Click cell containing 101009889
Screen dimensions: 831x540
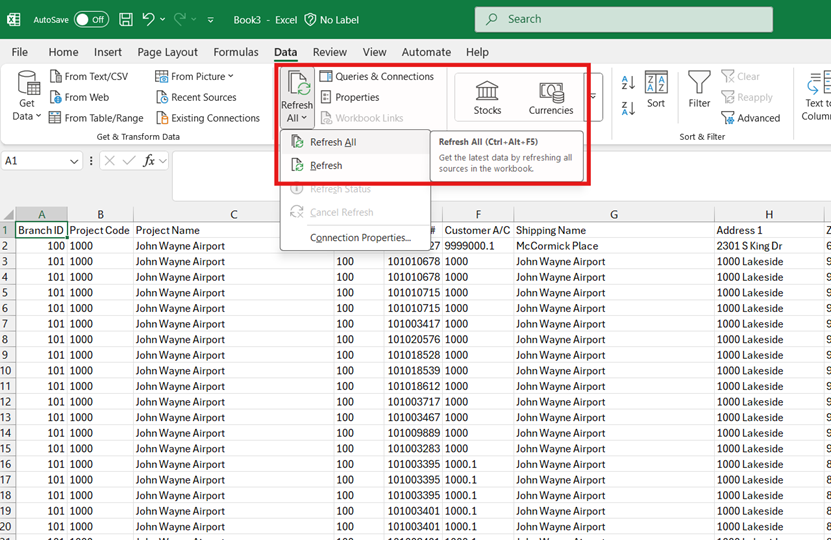coord(413,433)
